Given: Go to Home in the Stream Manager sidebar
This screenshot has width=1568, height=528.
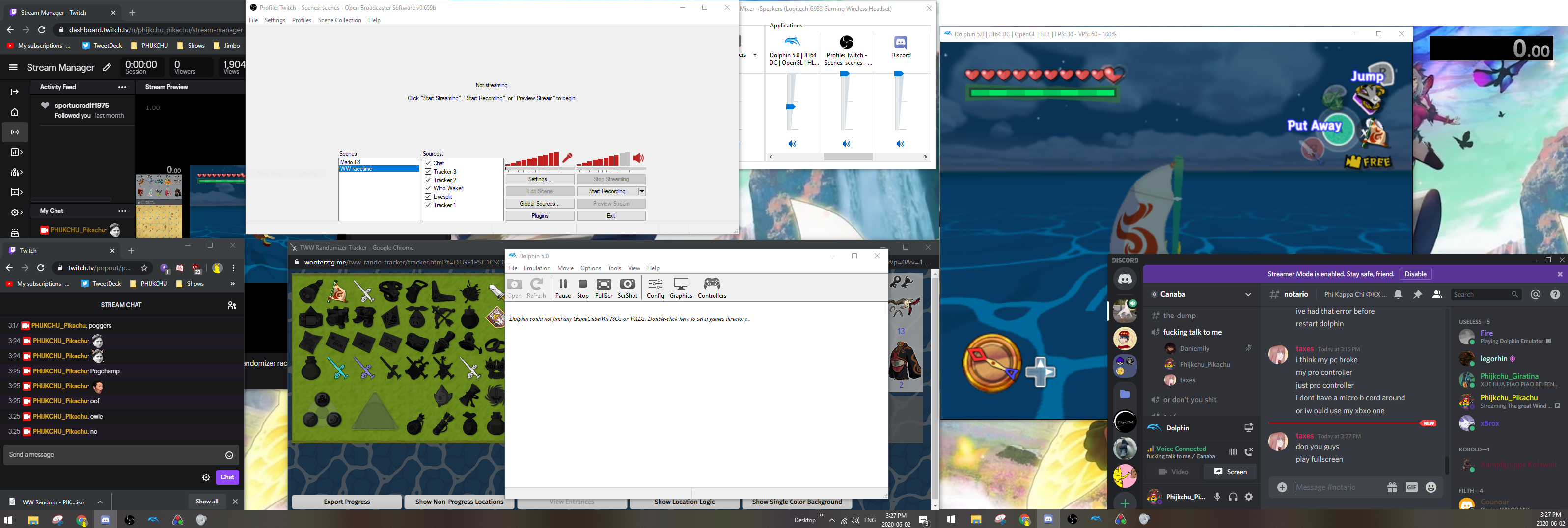Looking at the screenshot, I should 15,112.
